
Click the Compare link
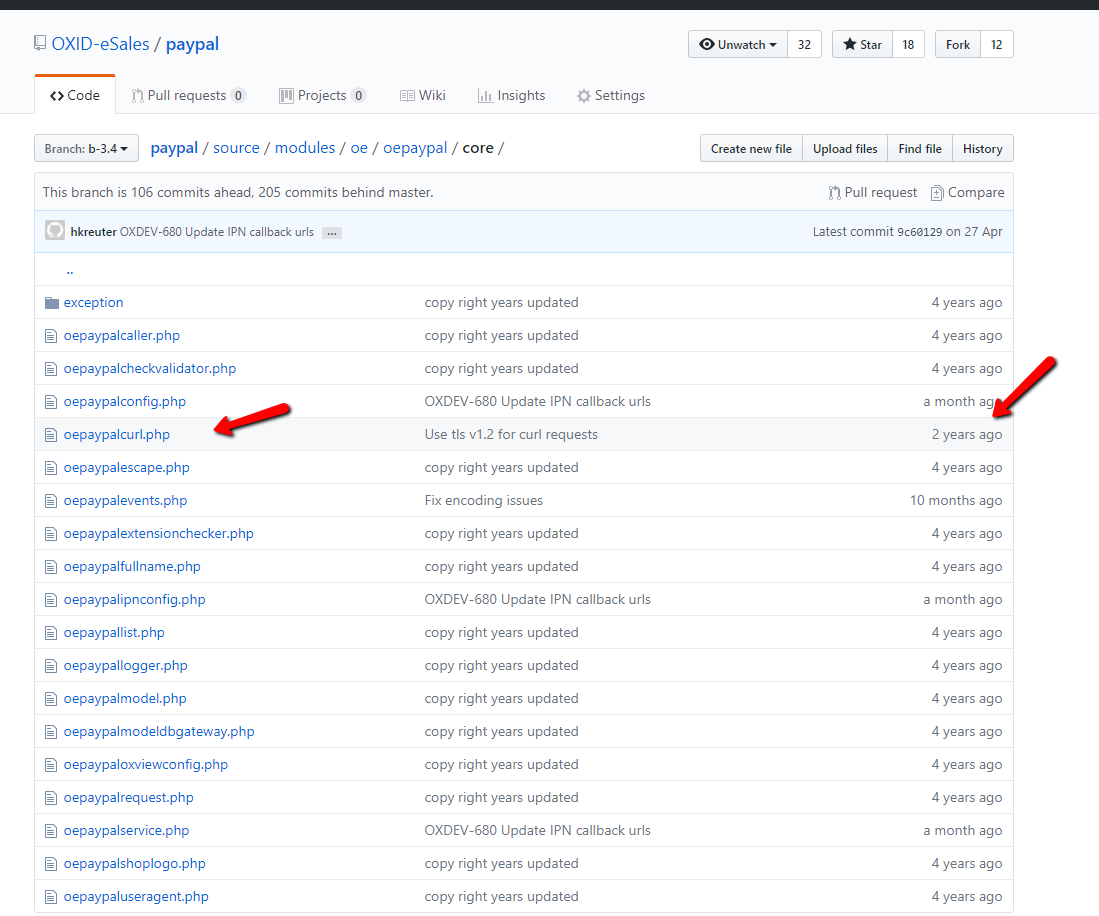point(968,192)
